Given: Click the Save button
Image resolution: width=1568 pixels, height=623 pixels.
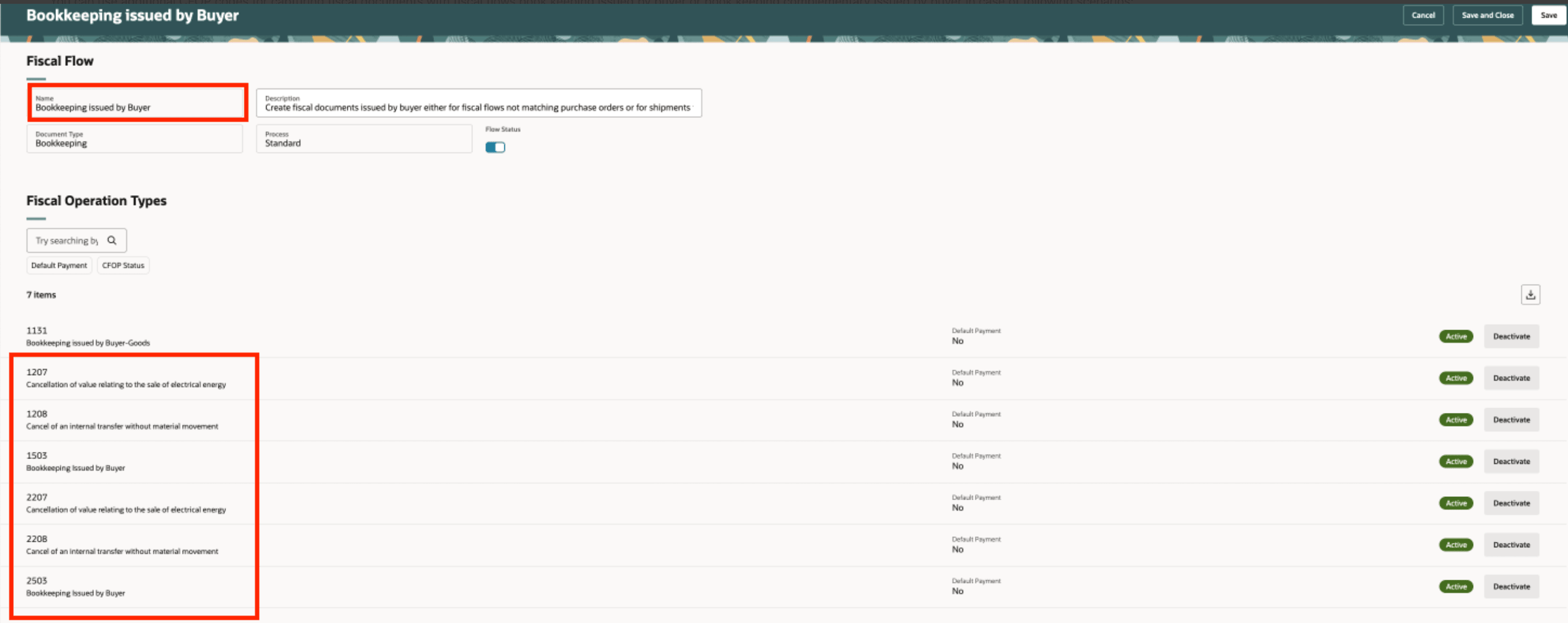Looking at the screenshot, I should (1548, 15).
